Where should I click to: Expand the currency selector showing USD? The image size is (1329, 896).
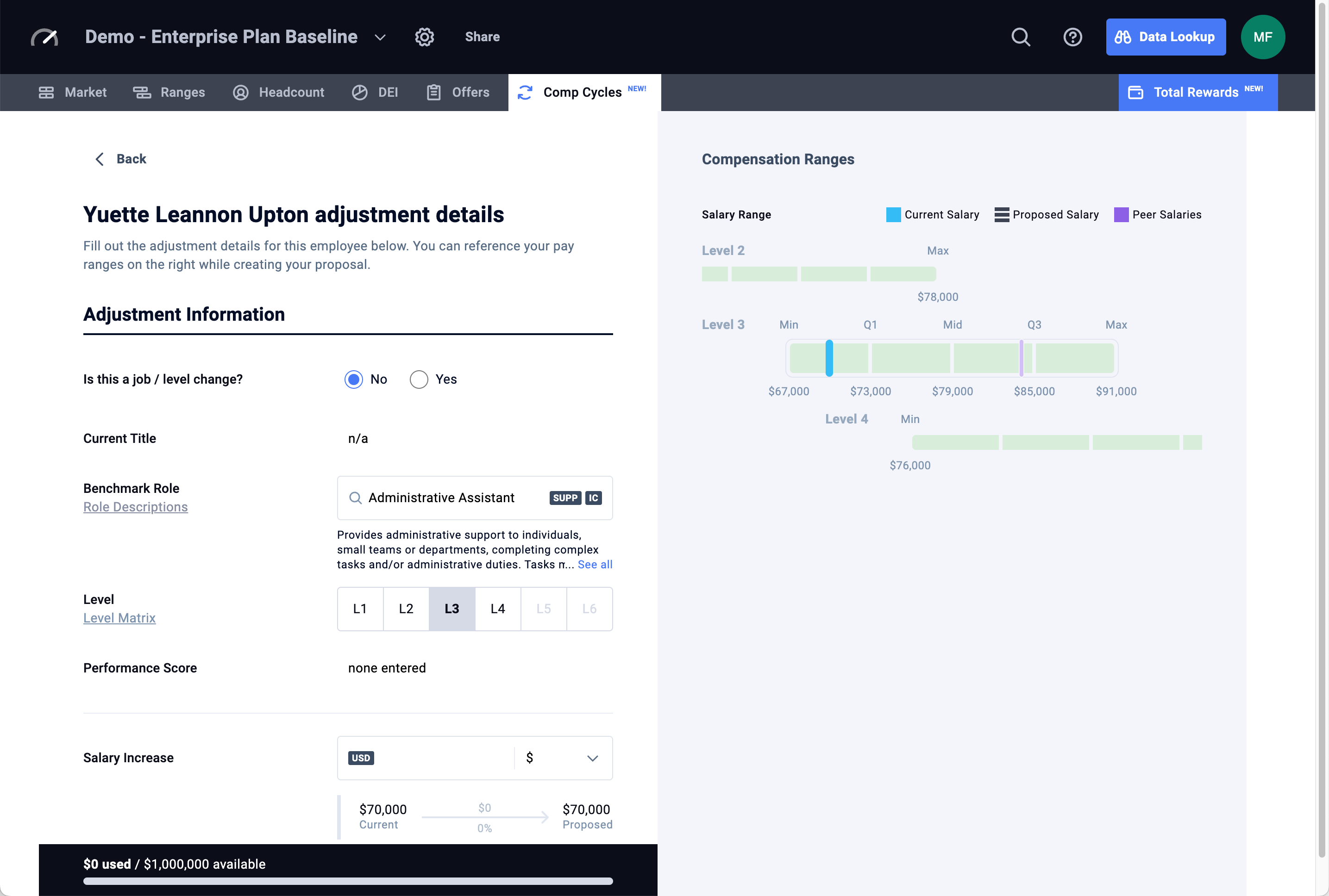tap(361, 758)
